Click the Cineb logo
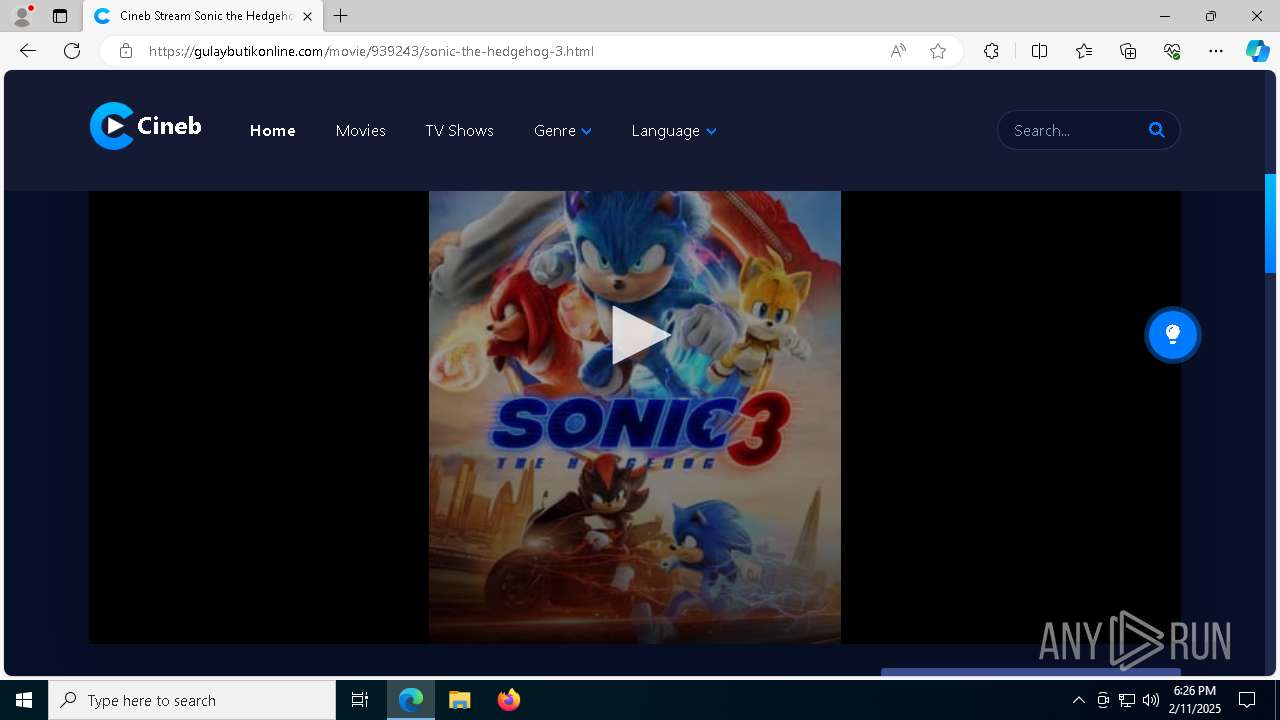Viewport: 1280px width, 720px height. (x=146, y=126)
